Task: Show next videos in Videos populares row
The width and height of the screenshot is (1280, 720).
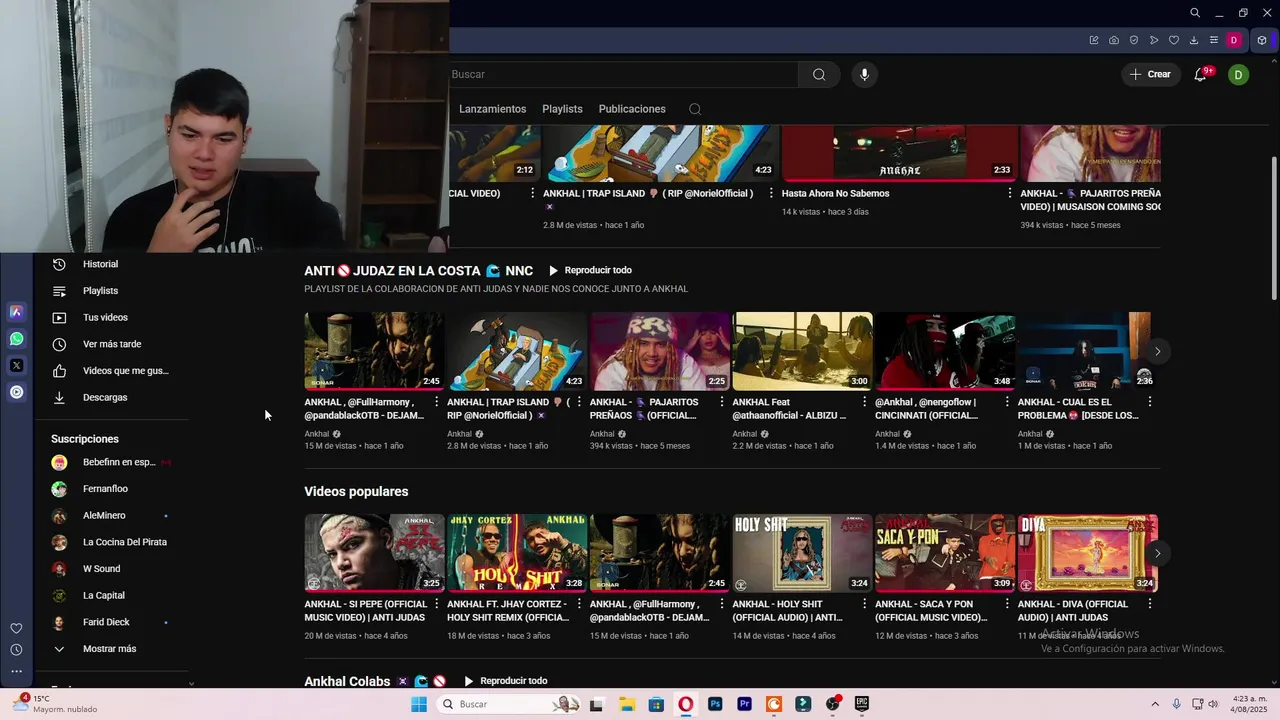Action: [1157, 553]
